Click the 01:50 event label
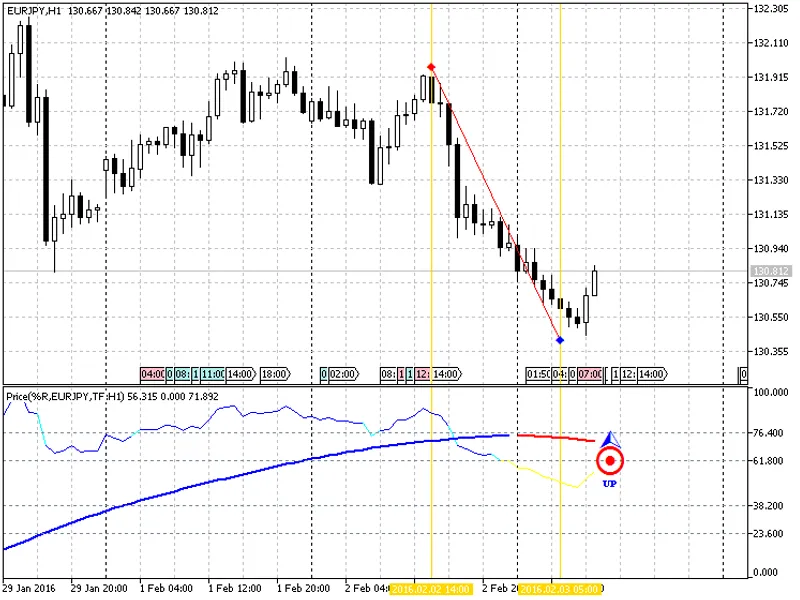 pos(538,374)
